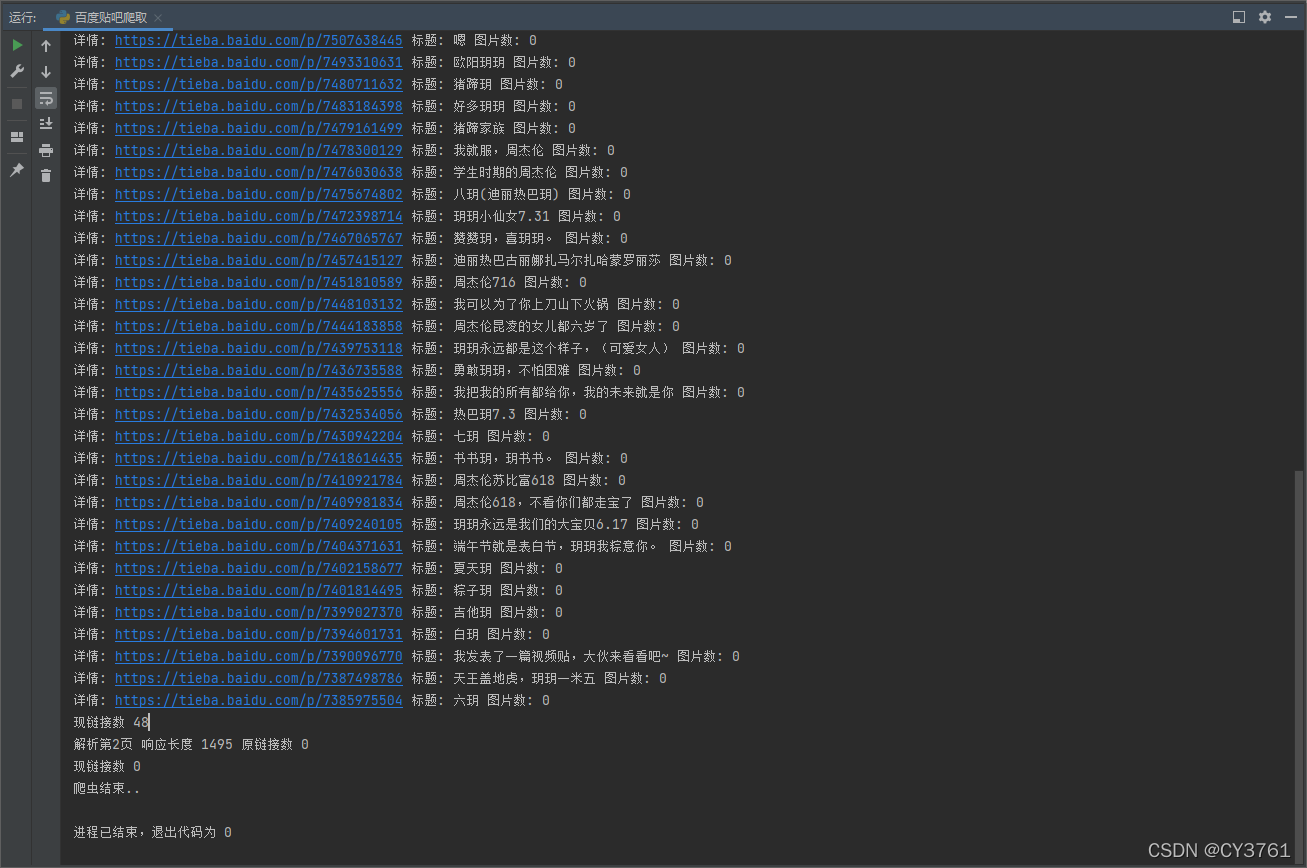
Task: Open link ending in 7448103132
Action: tap(259, 304)
